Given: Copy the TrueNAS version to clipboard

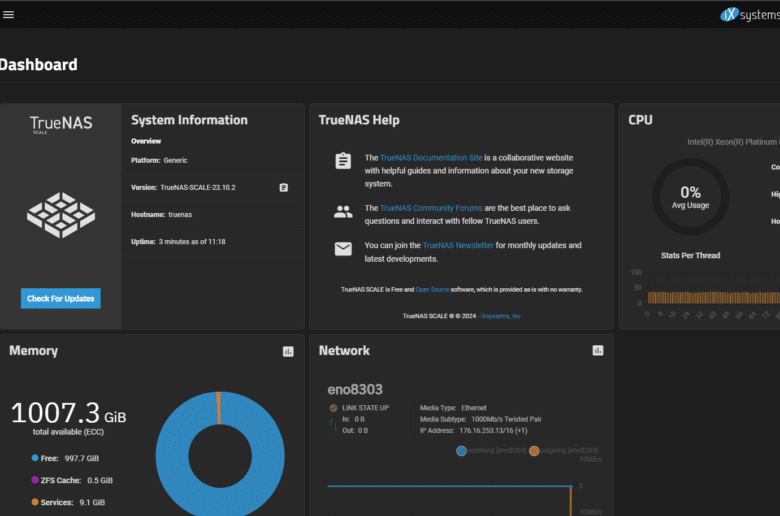Looking at the screenshot, I should [284, 188].
